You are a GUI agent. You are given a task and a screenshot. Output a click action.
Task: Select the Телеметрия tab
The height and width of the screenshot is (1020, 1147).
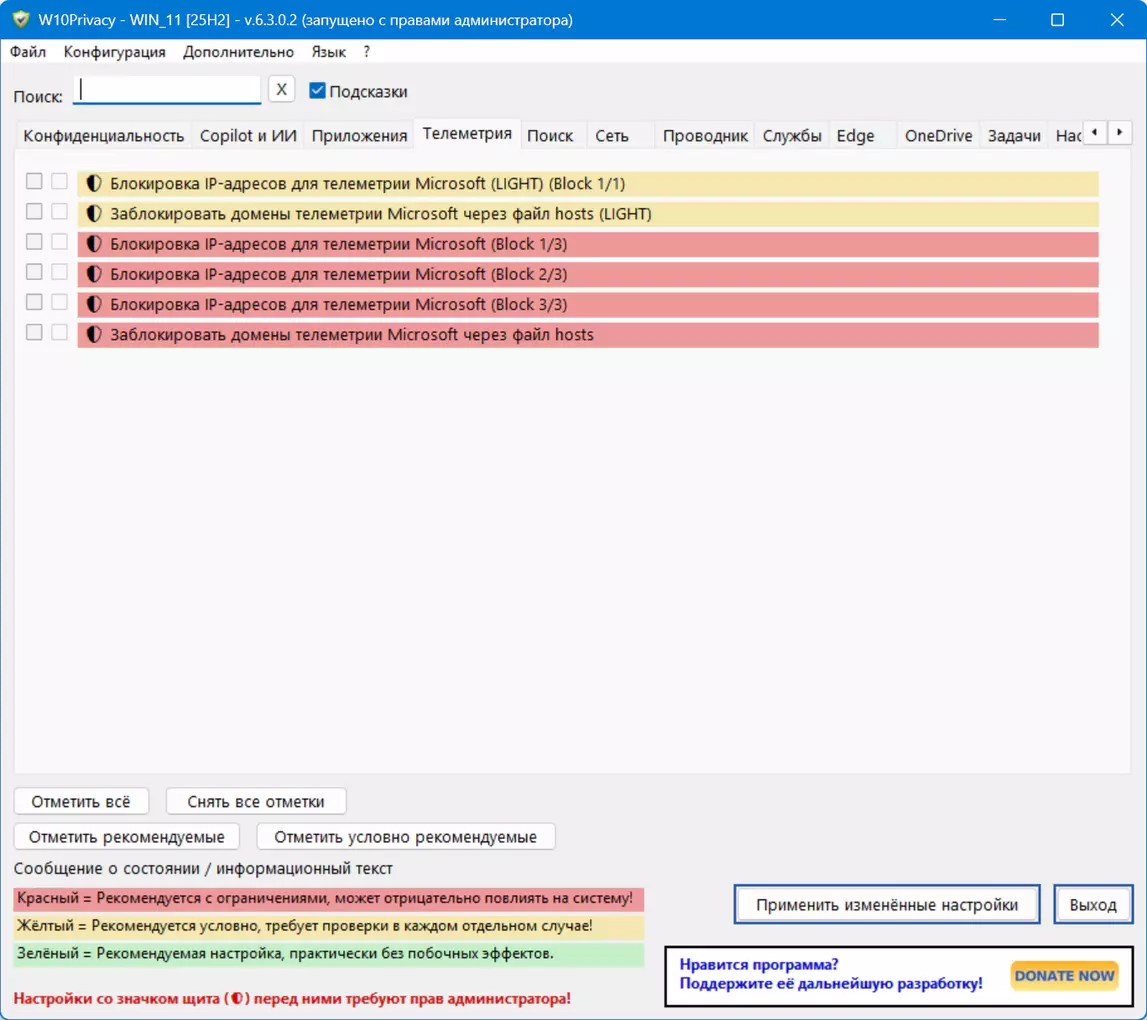pyautogui.click(x=467, y=134)
